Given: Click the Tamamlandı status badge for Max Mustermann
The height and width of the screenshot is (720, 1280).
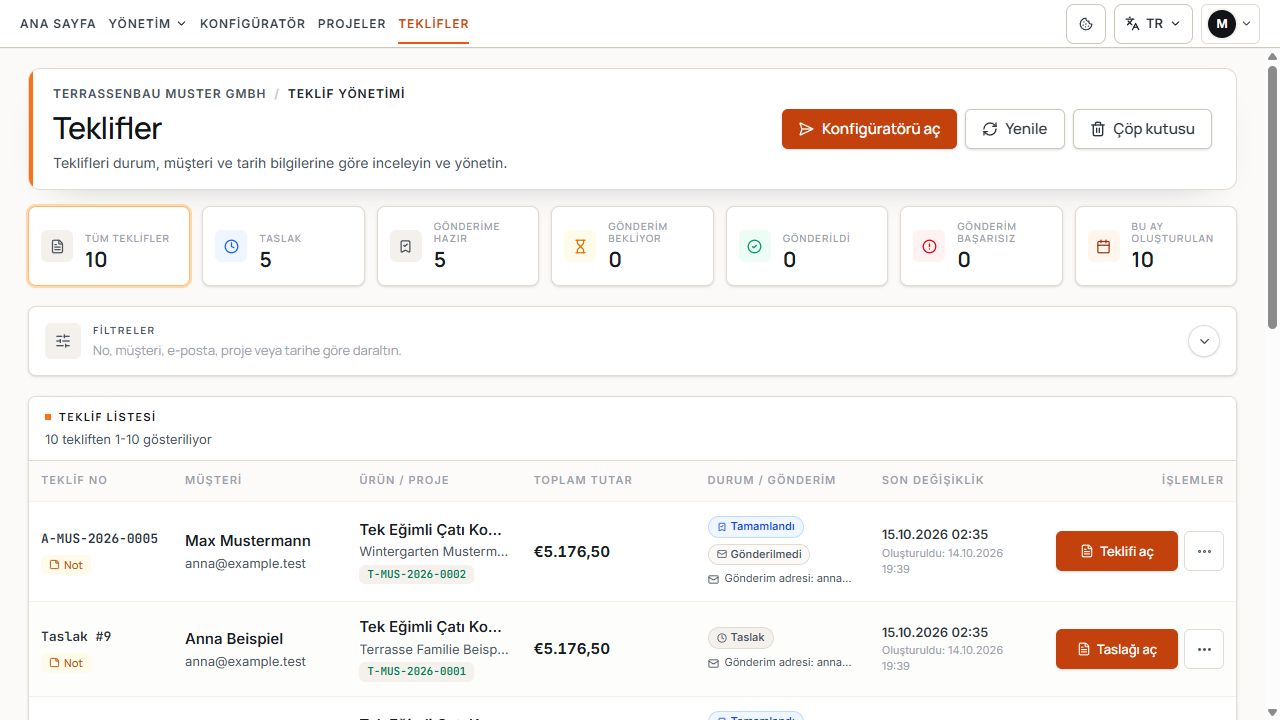Looking at the screenshot, I should pos(756,526).
